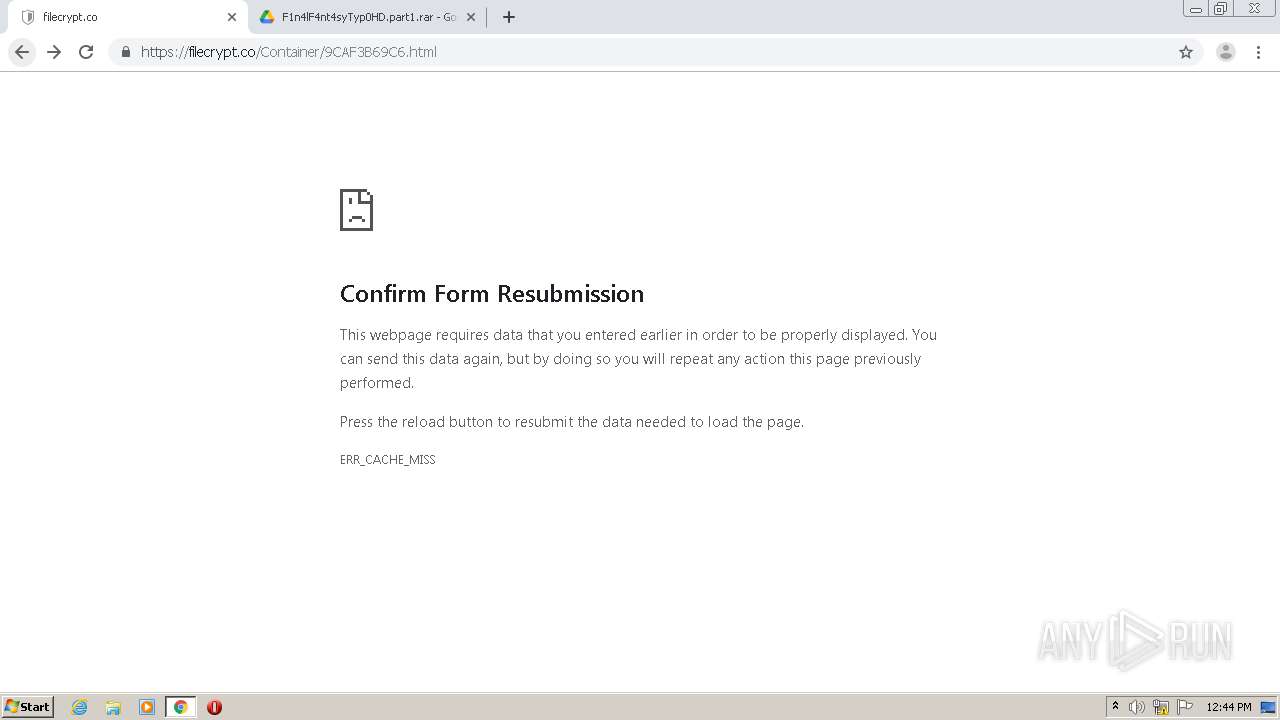Image resolution: width=1280 pixels, height=720 pixels.
Task: Select the ERR_CACHE_MISS error code text
Action: (x=388, y=460)
